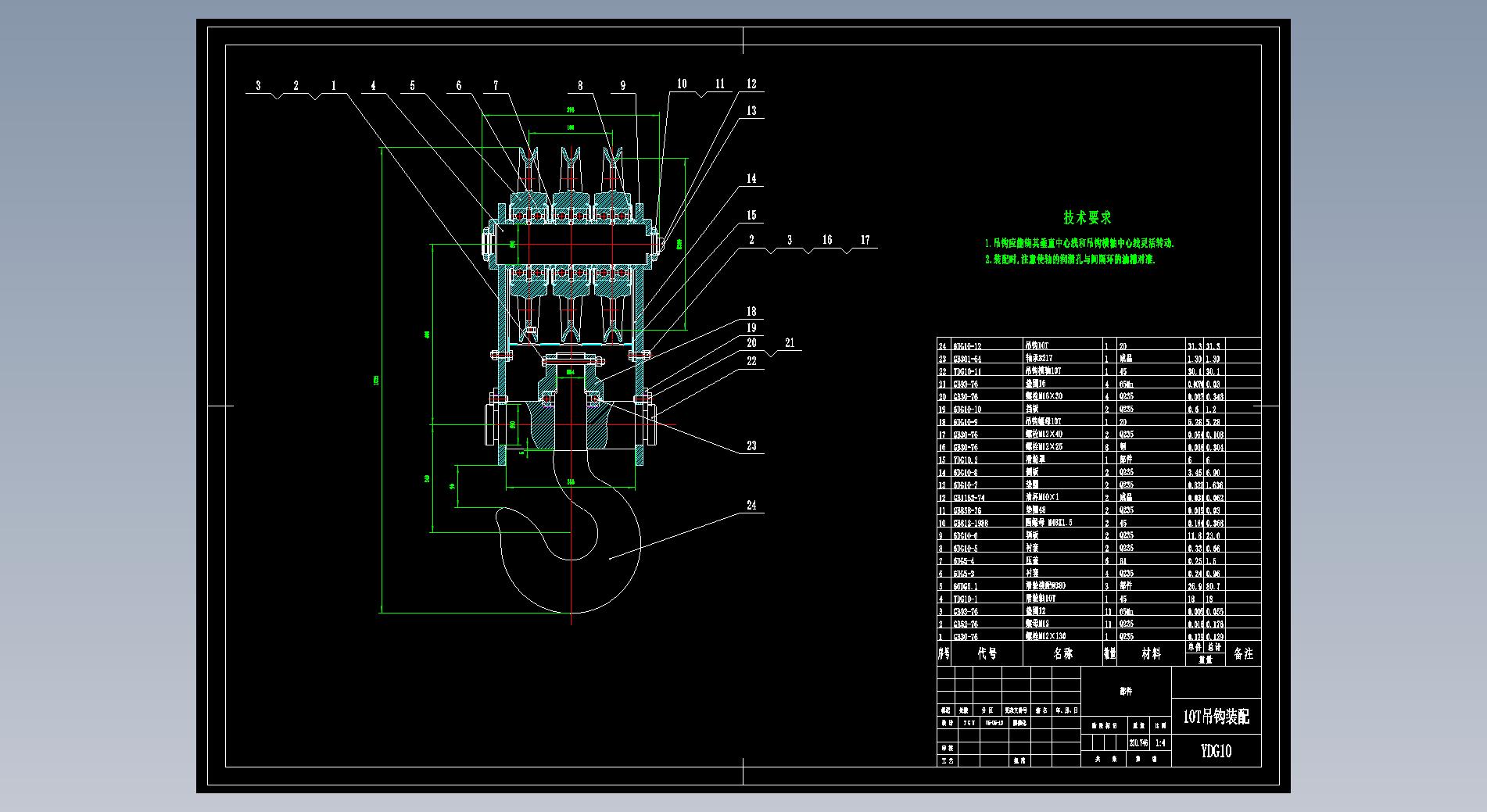Screen dimensions: 1487x812
Task: Click the 技术要求 heading text
Action: click(x=1087, y=218)
